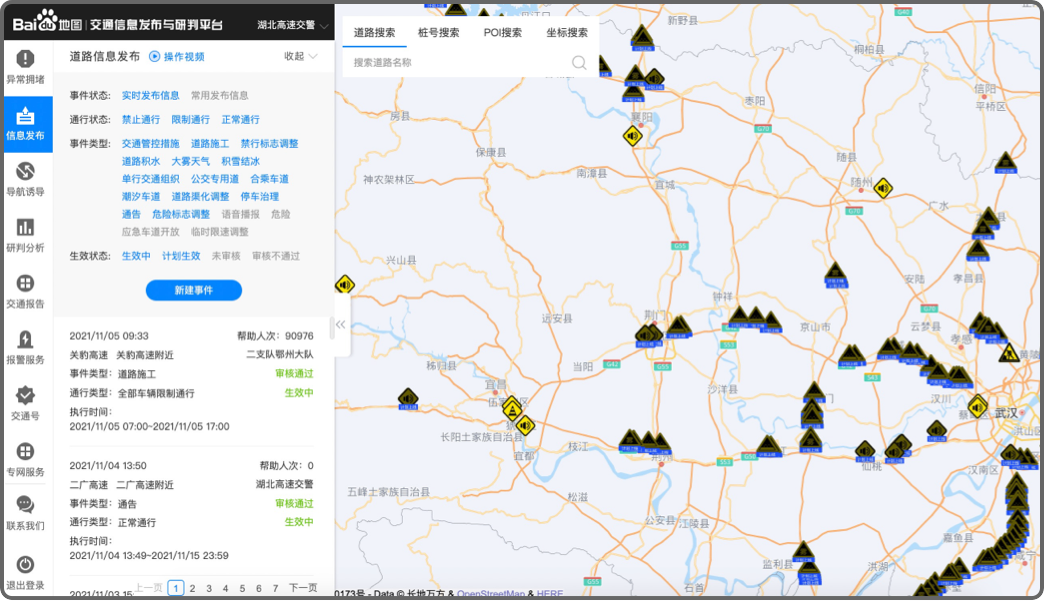This screenshot has width=1044, height=602.
Task: Open the HERE attribution link
Action: pyautogui.click(x=550, y=594)
